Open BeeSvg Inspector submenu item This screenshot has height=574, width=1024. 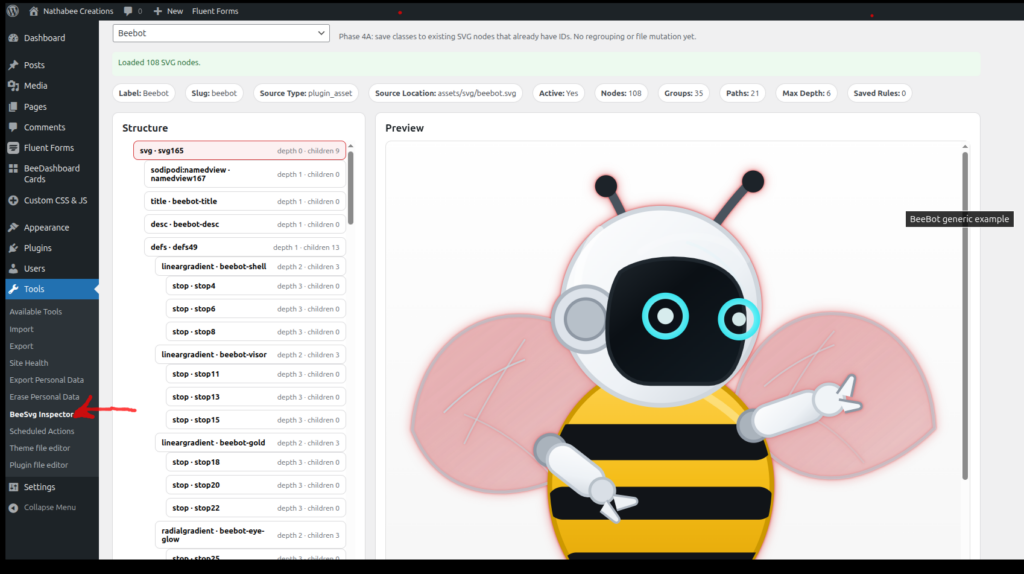coord(41,414)
